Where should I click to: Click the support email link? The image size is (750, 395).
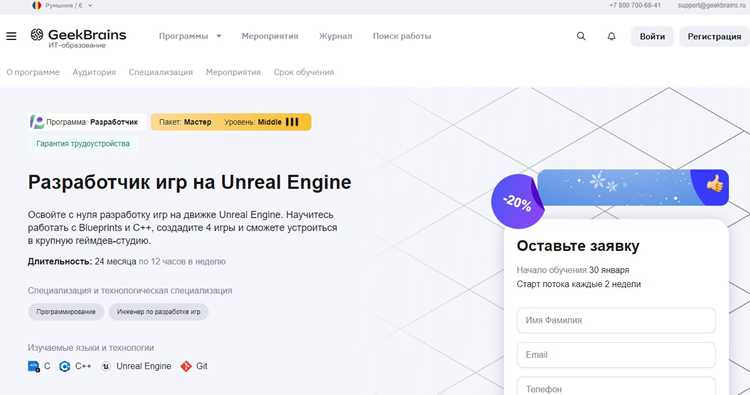[711, 5]
